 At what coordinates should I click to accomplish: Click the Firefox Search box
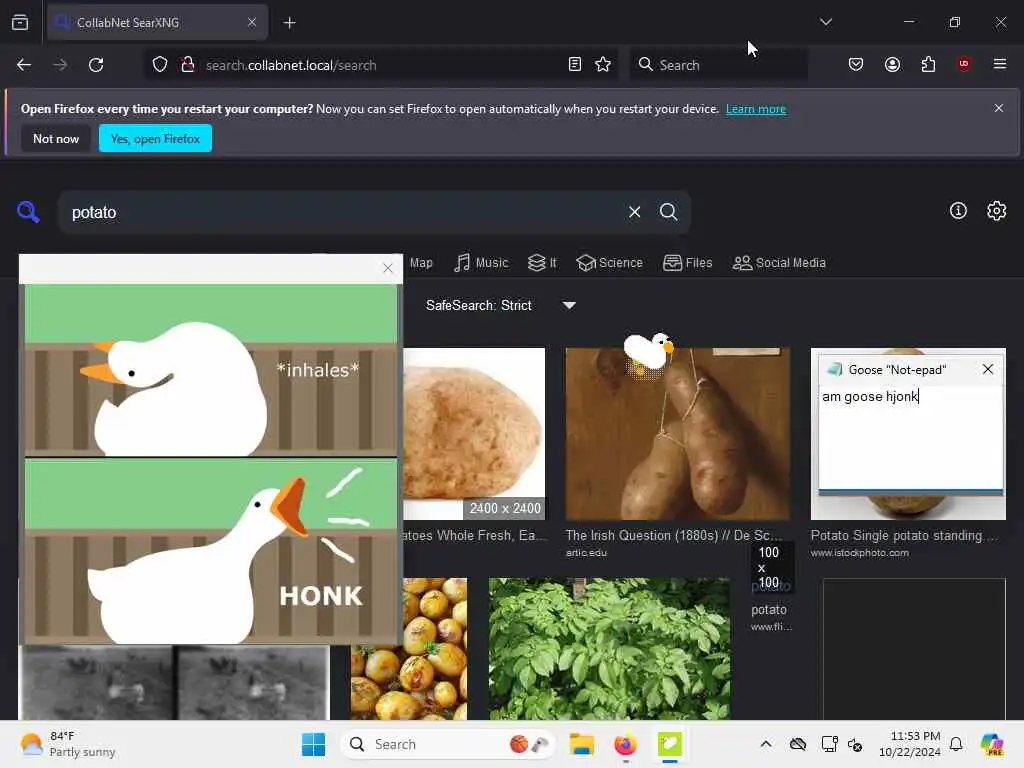pos(718,65)
